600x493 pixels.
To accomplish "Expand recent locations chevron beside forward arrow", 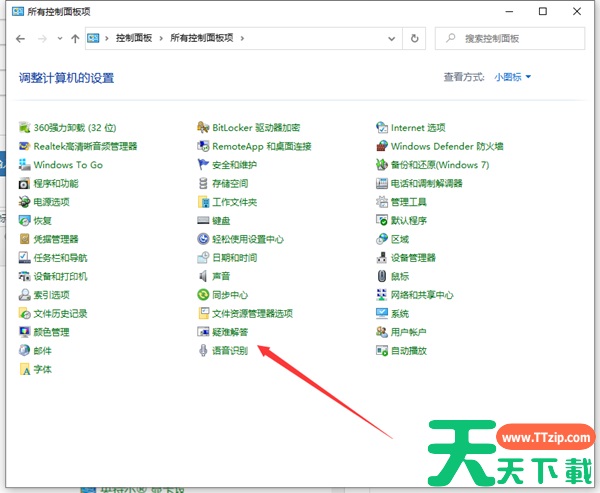I will tap(60, 38).
